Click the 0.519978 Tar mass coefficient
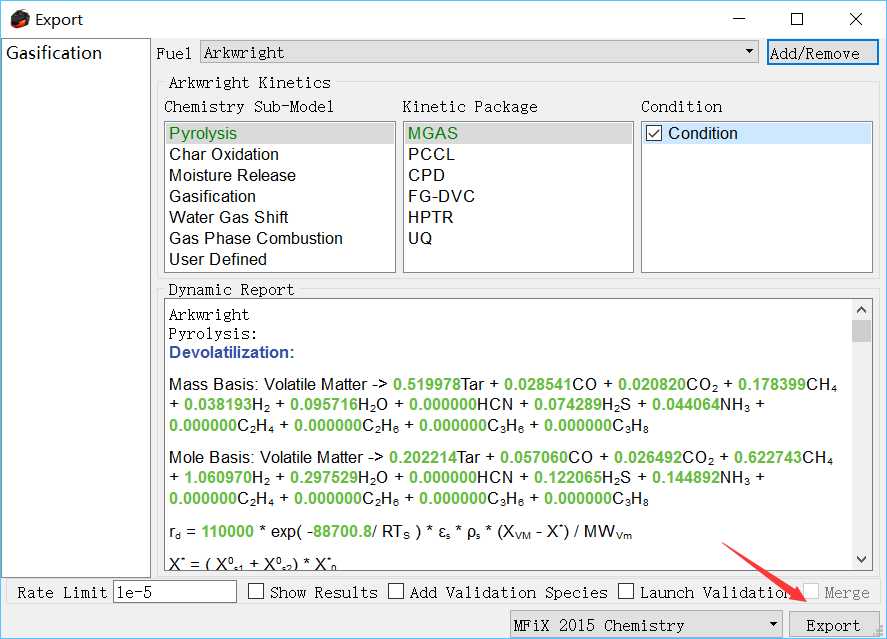The image size is (887, 639). click(427, 385)
